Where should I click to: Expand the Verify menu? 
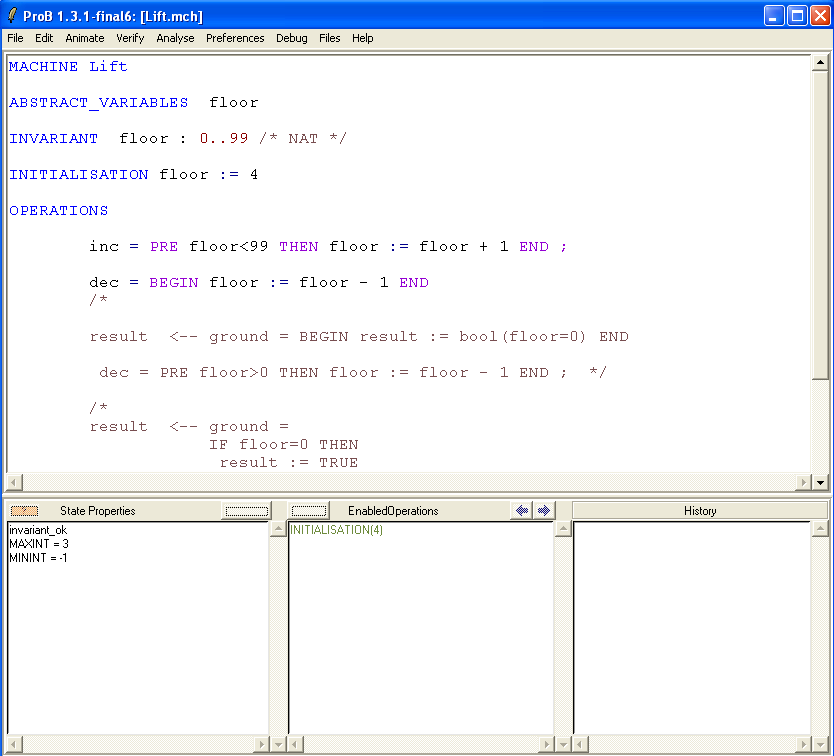point(130,38)
